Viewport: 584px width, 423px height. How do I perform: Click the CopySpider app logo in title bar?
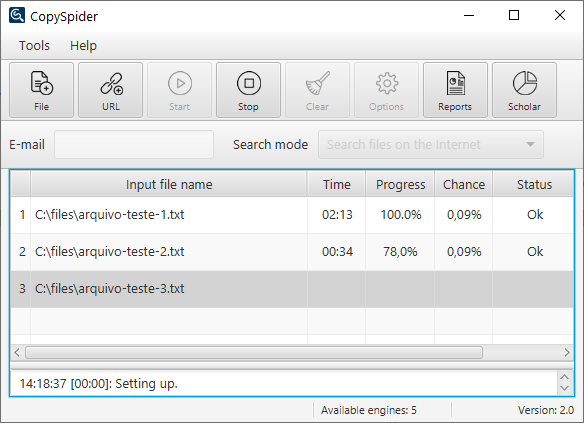[x=17, y=16]
